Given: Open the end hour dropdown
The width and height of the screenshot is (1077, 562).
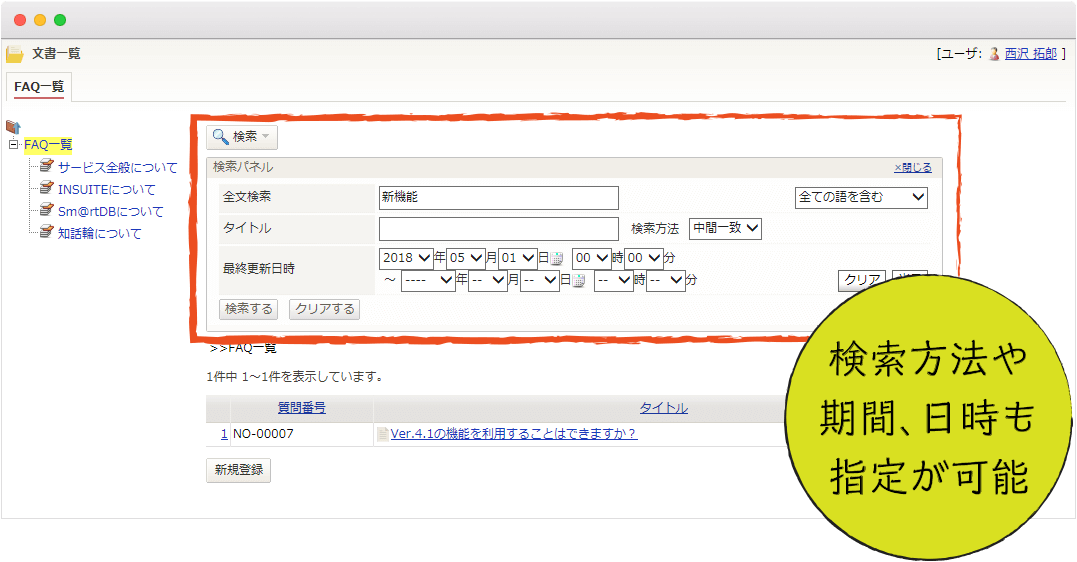Looking at the screenshot, I should [614, 280].
